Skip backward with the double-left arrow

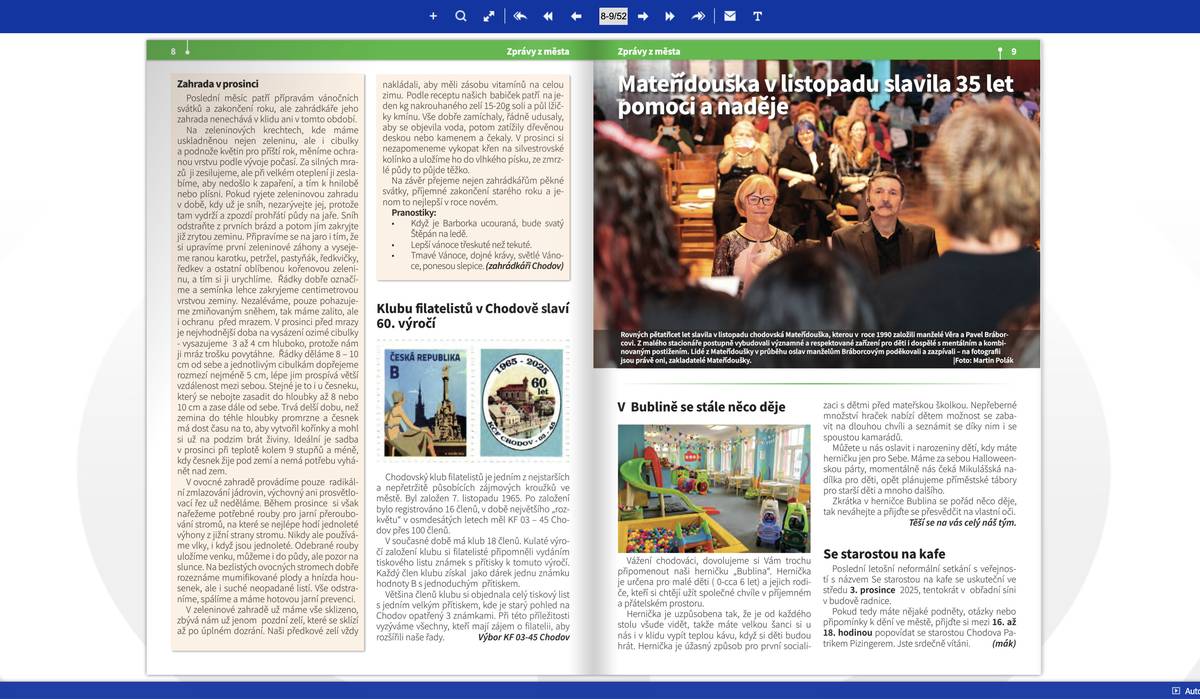click(x=548, y=16)
